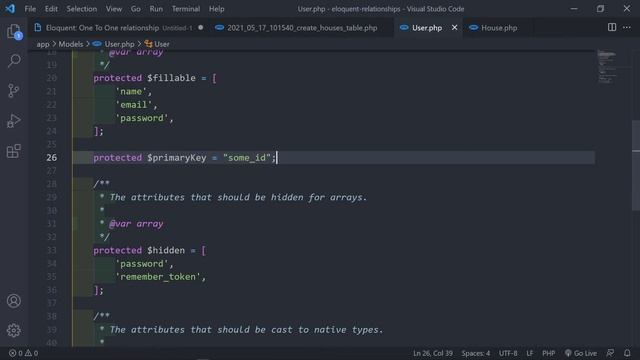Open the Run menu
Viewport: 640px width, 360px height.
click(156, 9)
